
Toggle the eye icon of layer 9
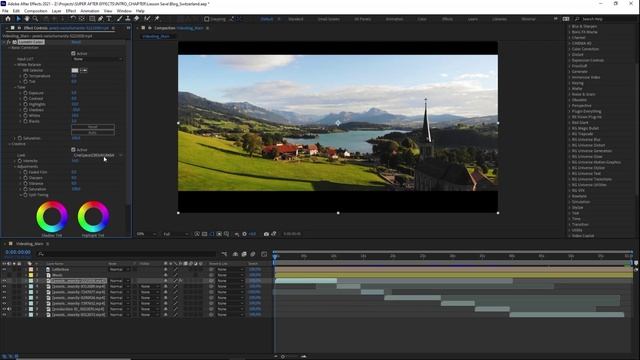click(4, 315)
